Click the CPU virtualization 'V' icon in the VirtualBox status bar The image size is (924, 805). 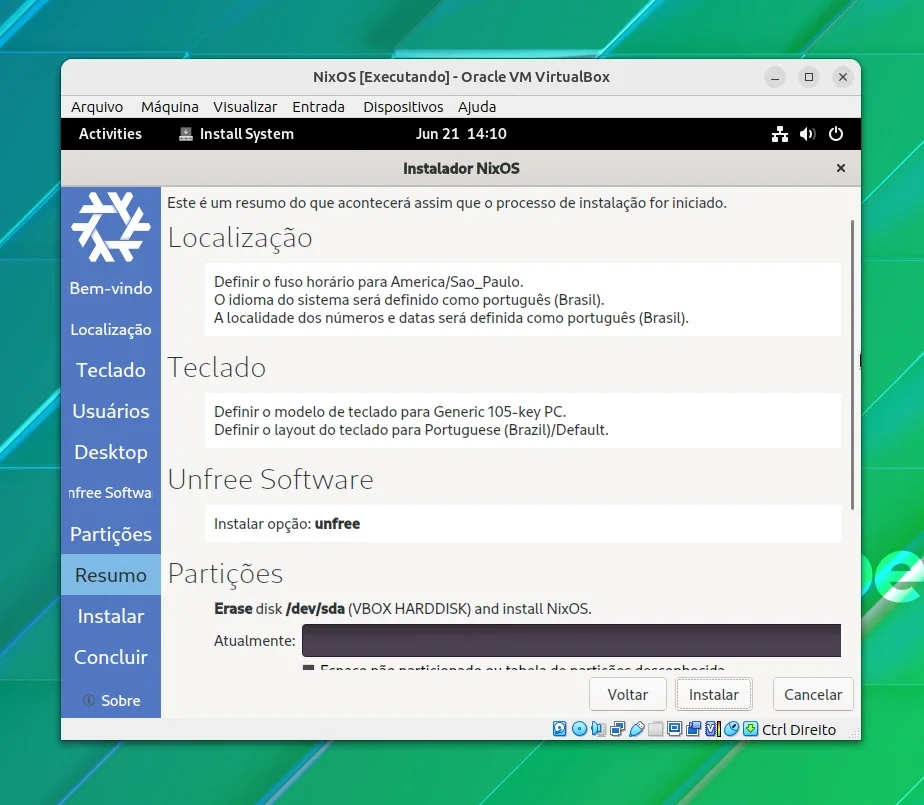click(712, 729)
